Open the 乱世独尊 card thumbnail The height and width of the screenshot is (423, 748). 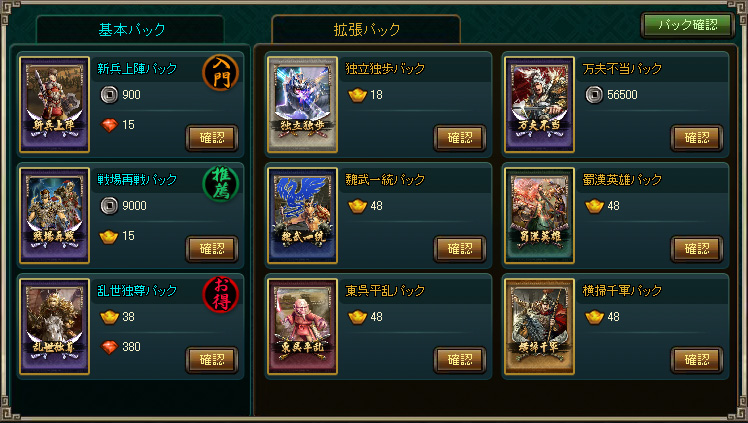coord(54,327)
